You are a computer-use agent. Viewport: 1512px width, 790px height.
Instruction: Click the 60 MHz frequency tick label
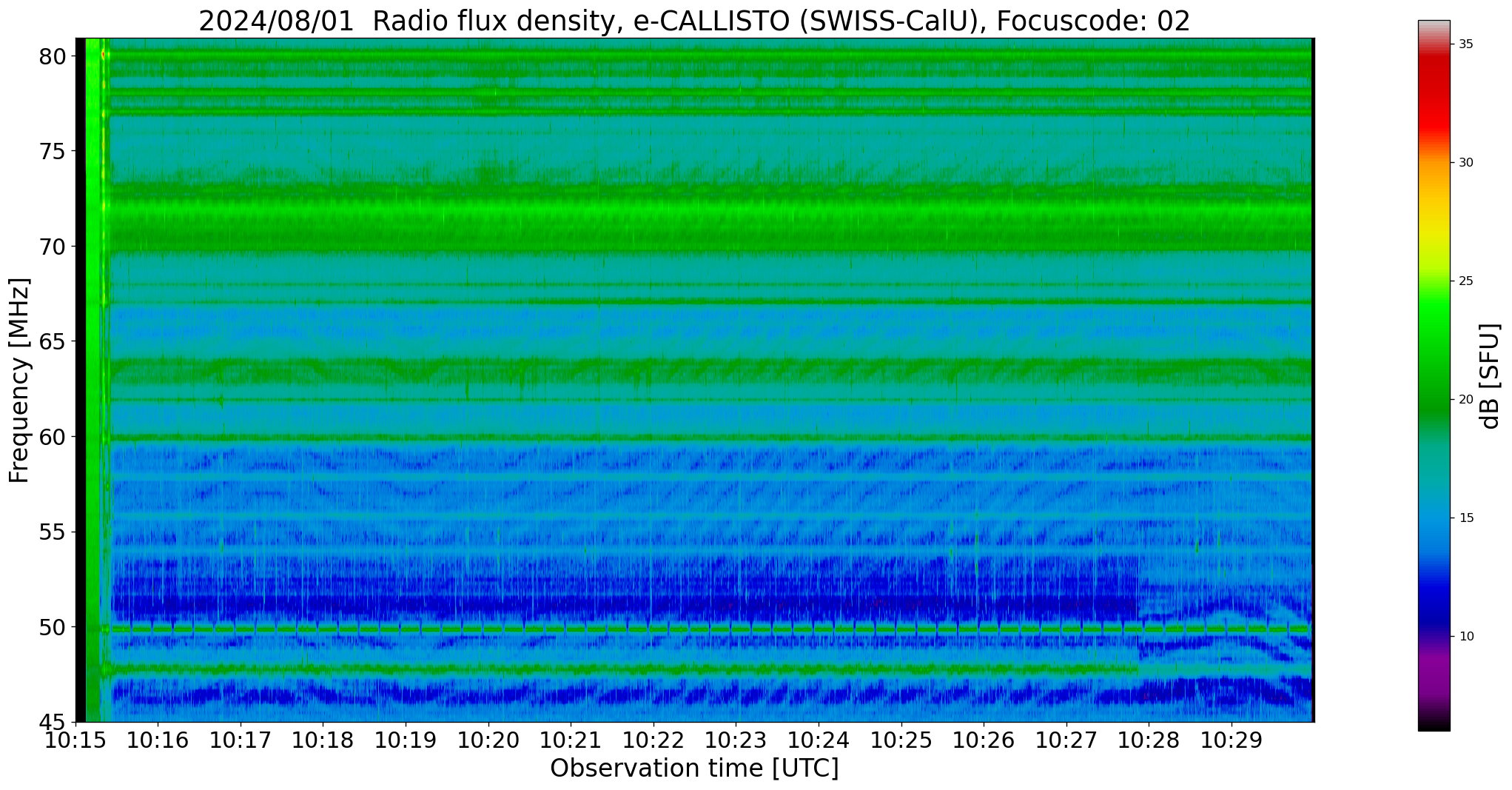(52, 437)
